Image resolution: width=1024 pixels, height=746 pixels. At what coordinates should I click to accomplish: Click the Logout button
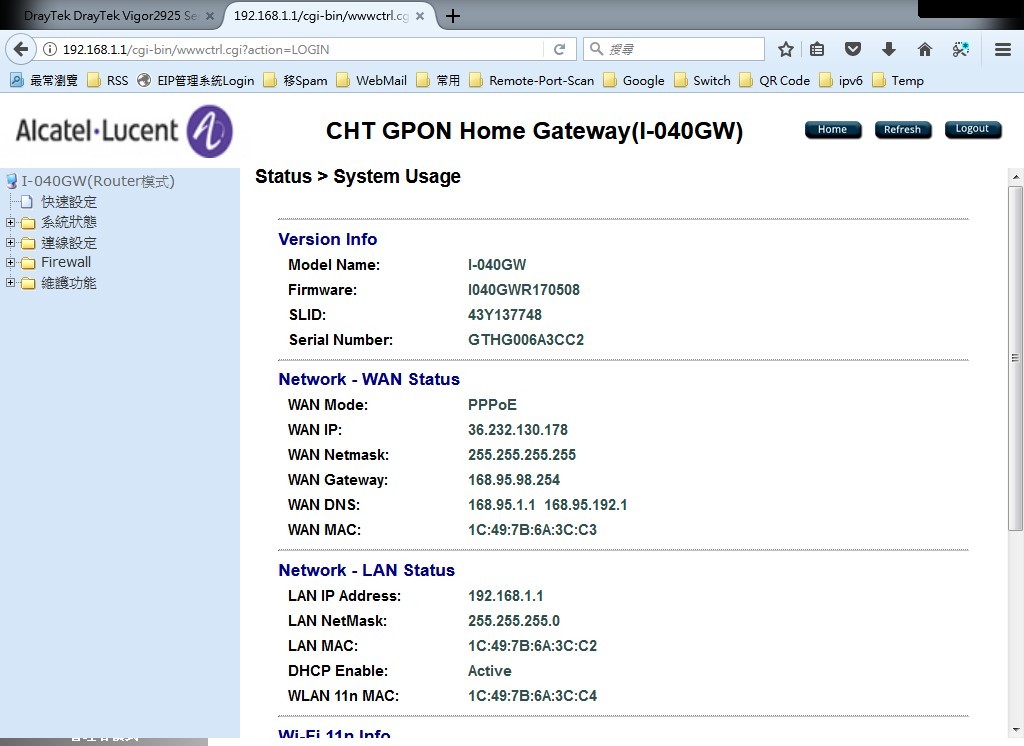972,129
